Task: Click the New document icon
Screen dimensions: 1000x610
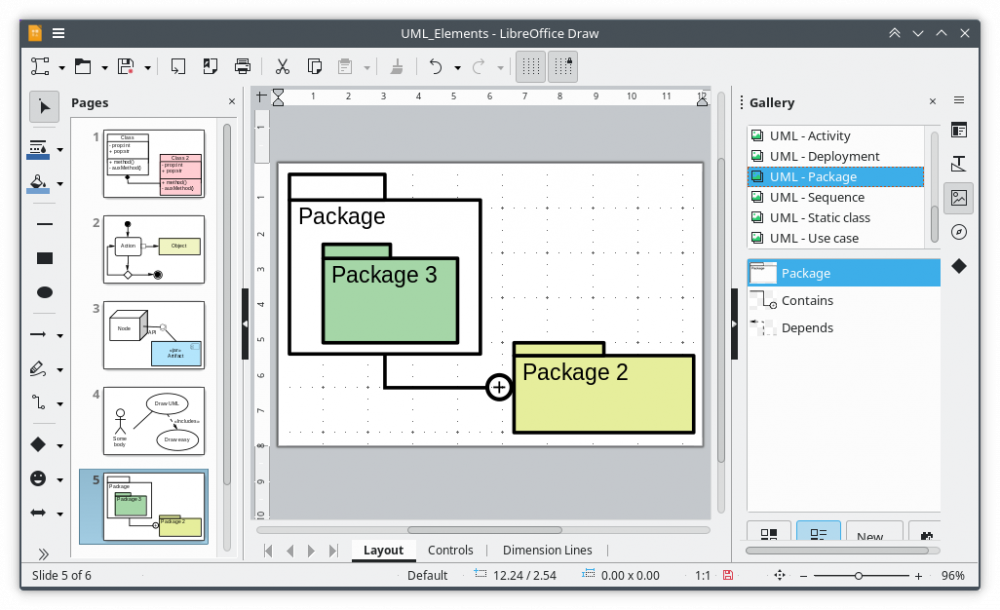Action: (40, 66)
